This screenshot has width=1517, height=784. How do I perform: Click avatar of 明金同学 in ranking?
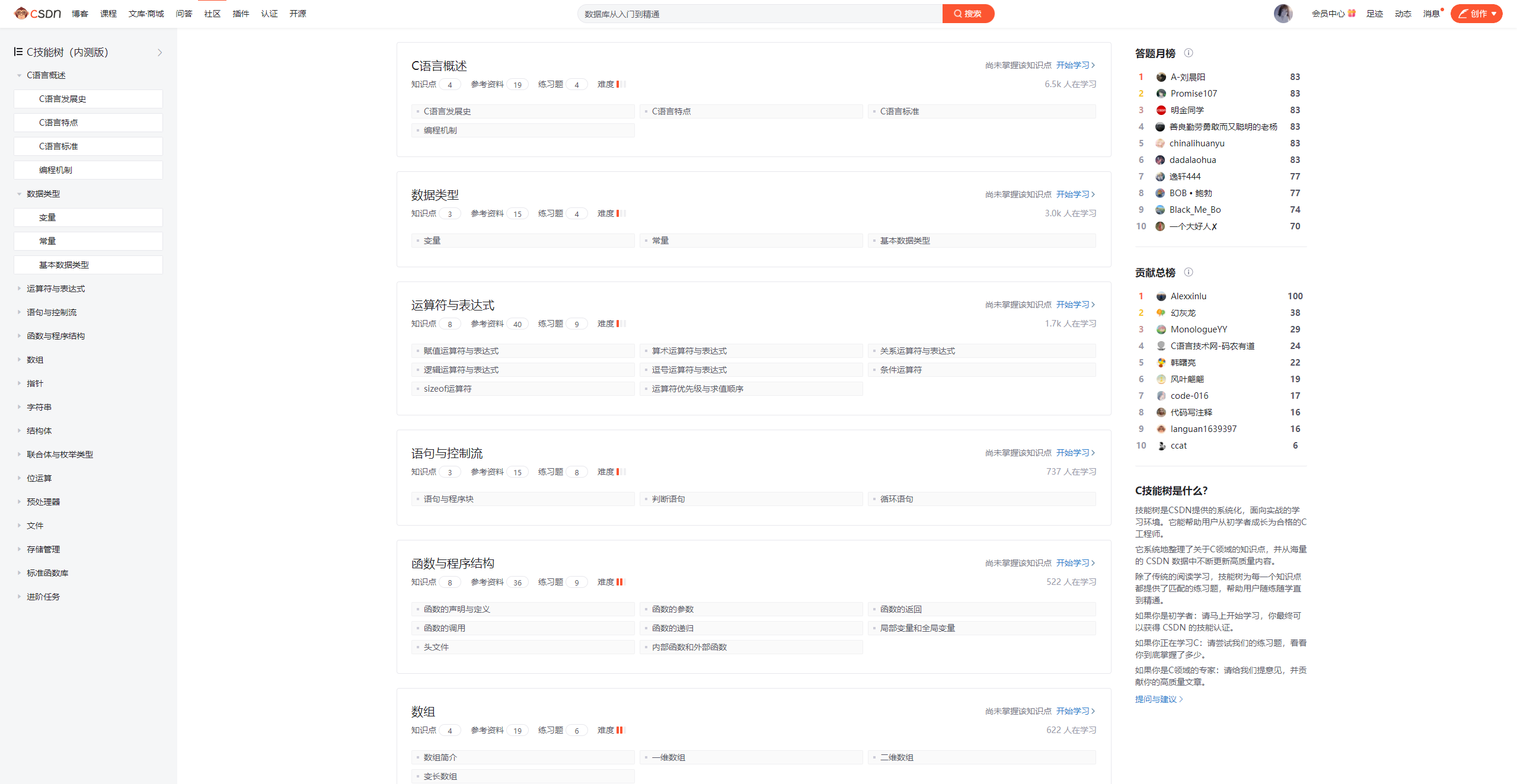tap(1161, 110)
